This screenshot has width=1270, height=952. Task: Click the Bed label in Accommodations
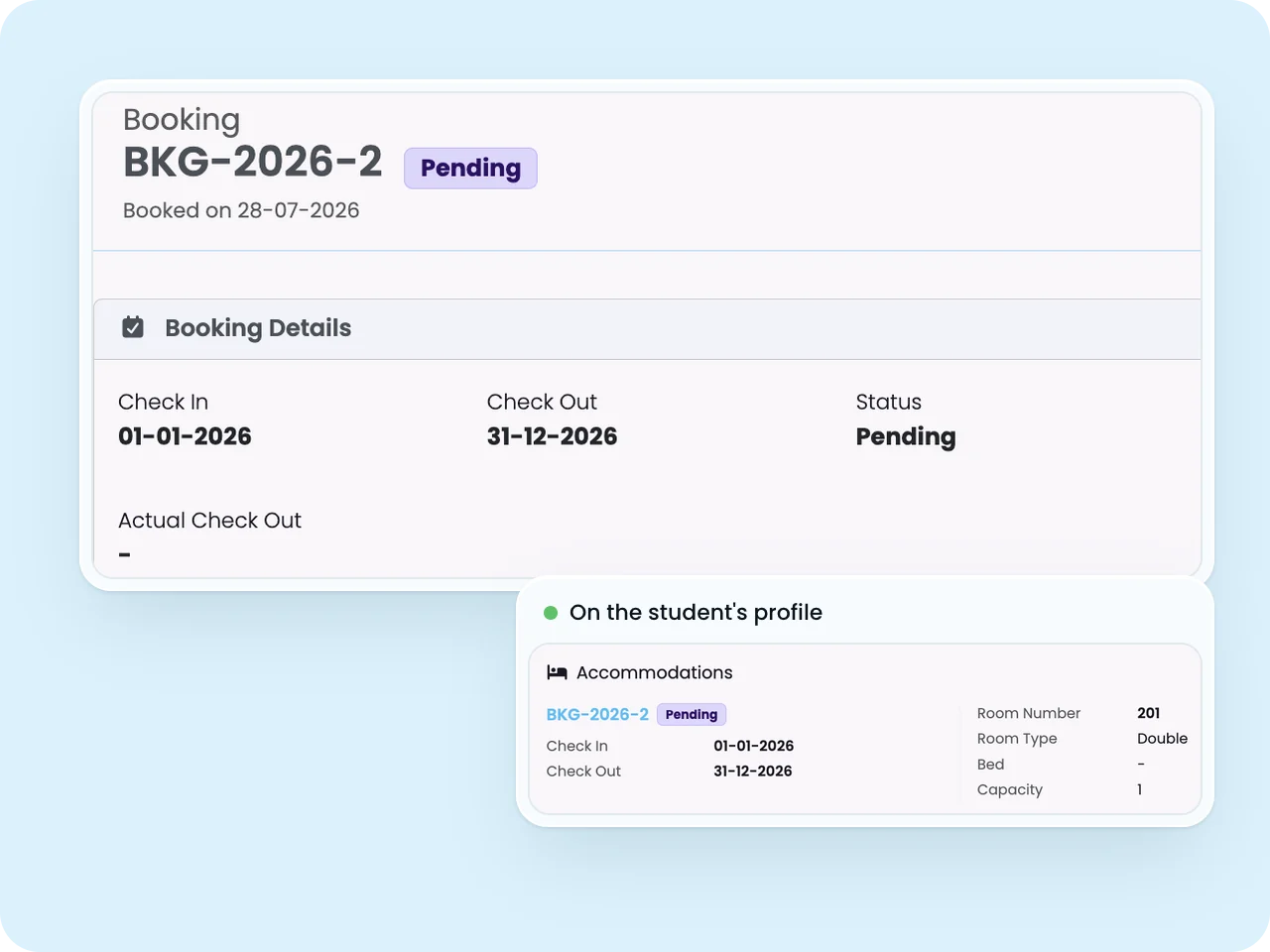tap(990, 764)
